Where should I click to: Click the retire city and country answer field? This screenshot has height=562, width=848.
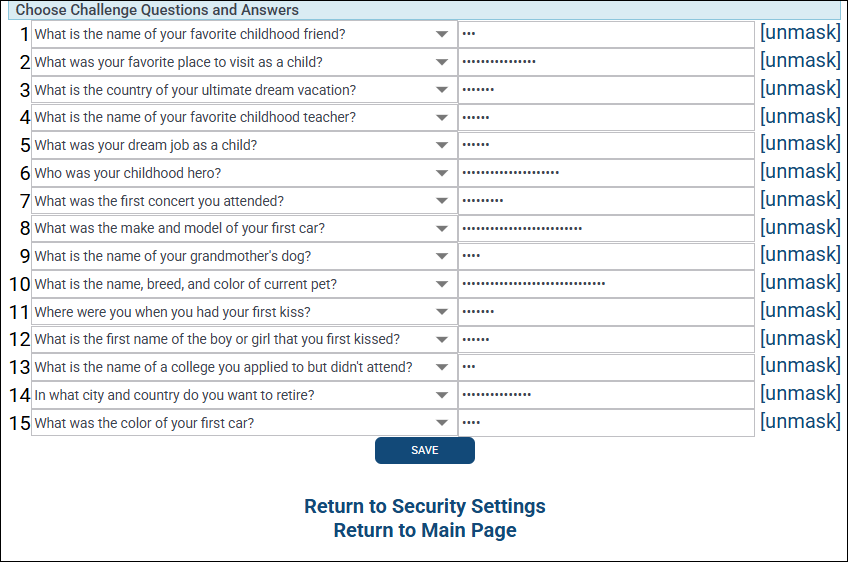click(x=606, y=395)
